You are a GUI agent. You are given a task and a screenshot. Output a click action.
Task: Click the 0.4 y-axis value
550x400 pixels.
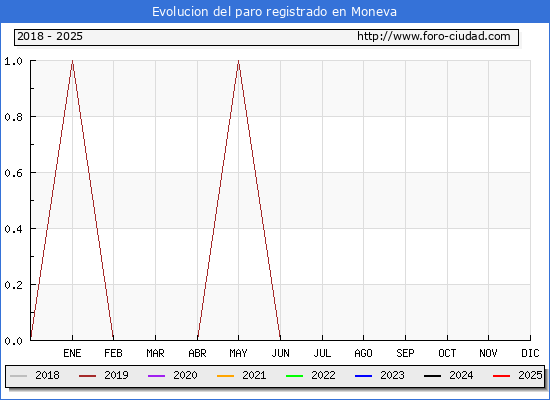13,229
